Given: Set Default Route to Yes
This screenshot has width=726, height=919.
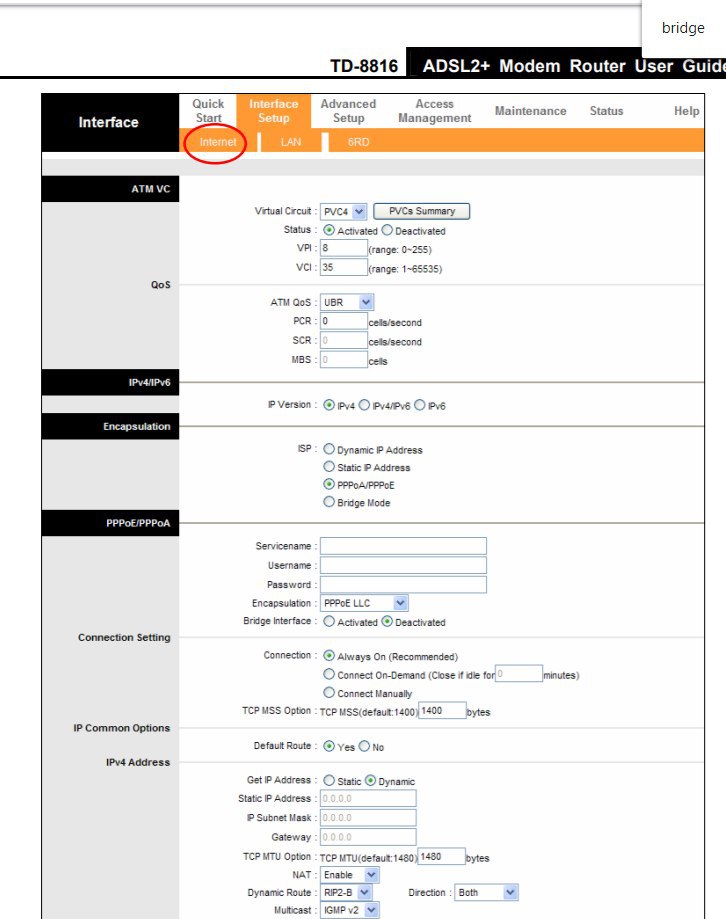Looking at the screenshot, I should click(329, 746).
